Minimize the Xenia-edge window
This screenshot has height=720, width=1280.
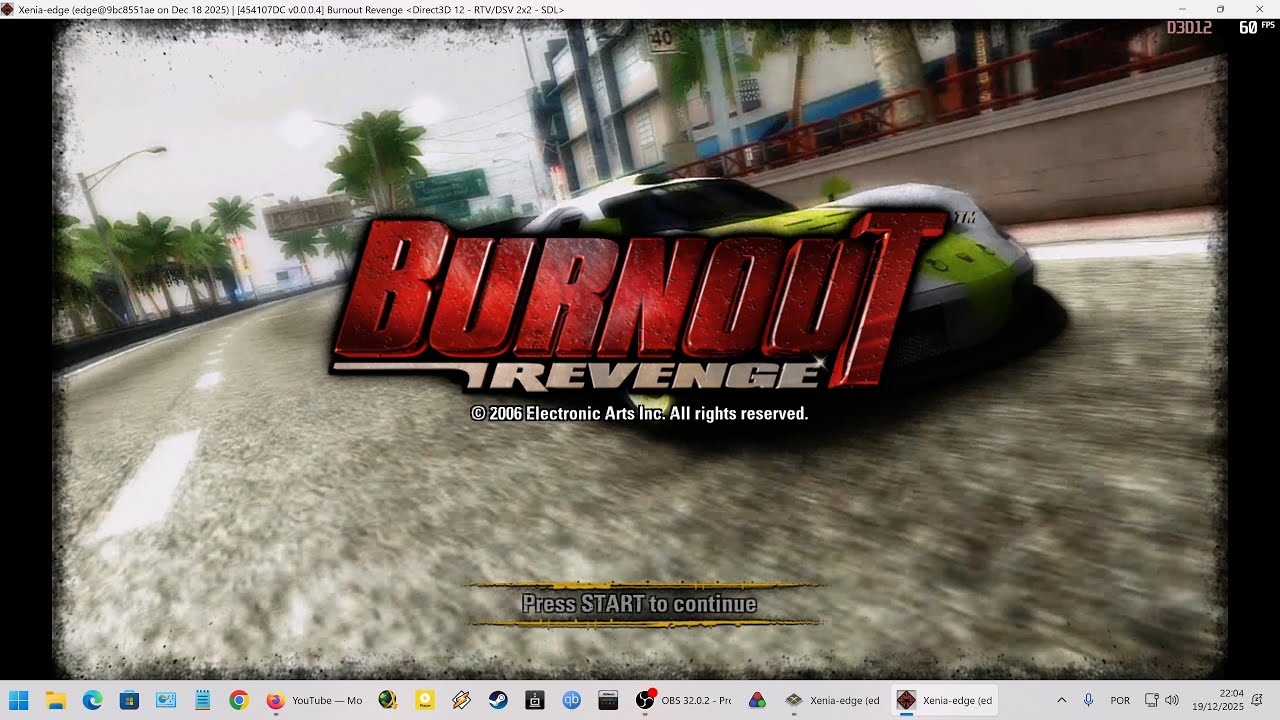click(x=1182, y=9)
